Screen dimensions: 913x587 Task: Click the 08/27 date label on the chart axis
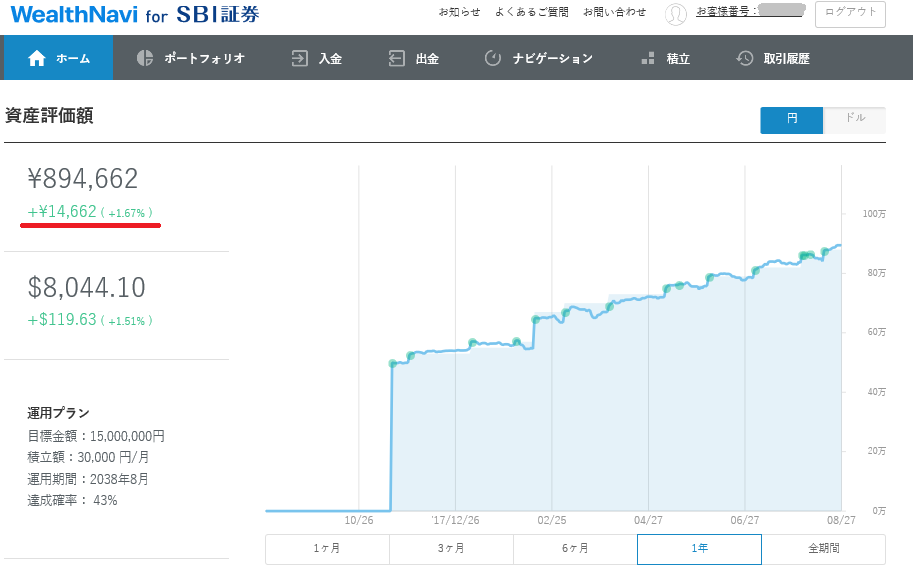[x=841, y=520]
